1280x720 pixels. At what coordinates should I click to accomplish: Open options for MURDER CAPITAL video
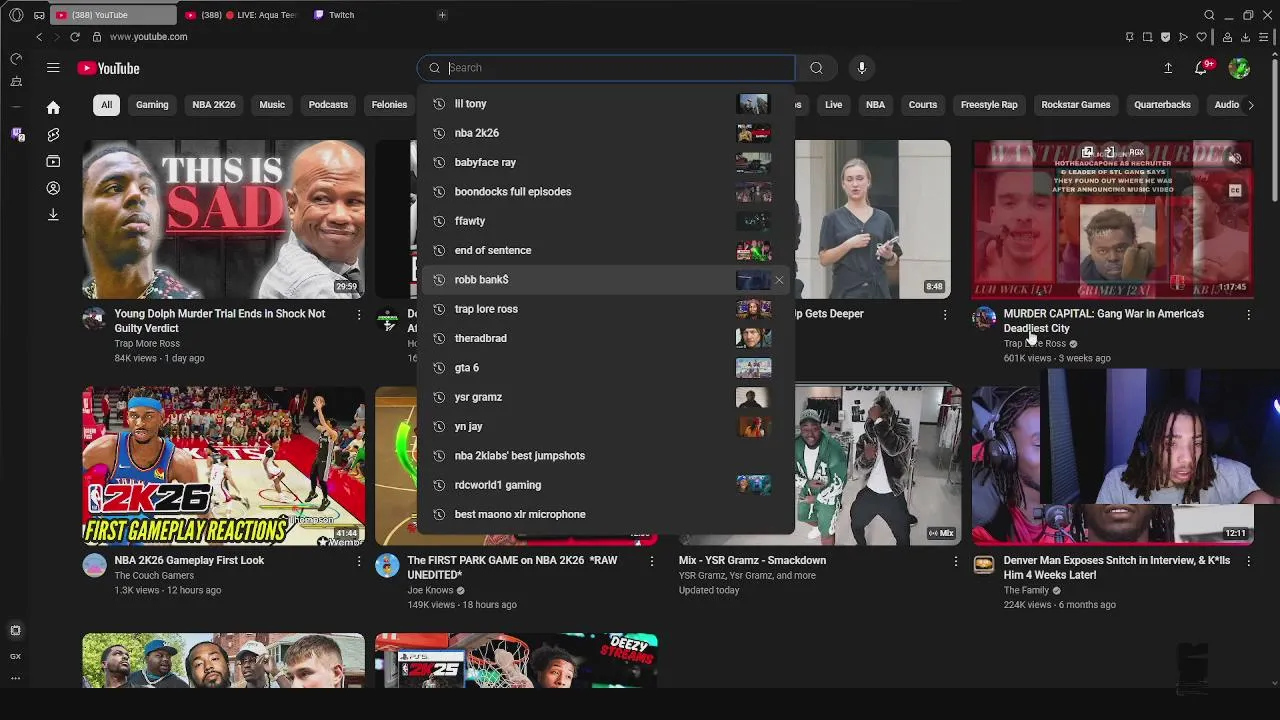[x=1248, y=315]
